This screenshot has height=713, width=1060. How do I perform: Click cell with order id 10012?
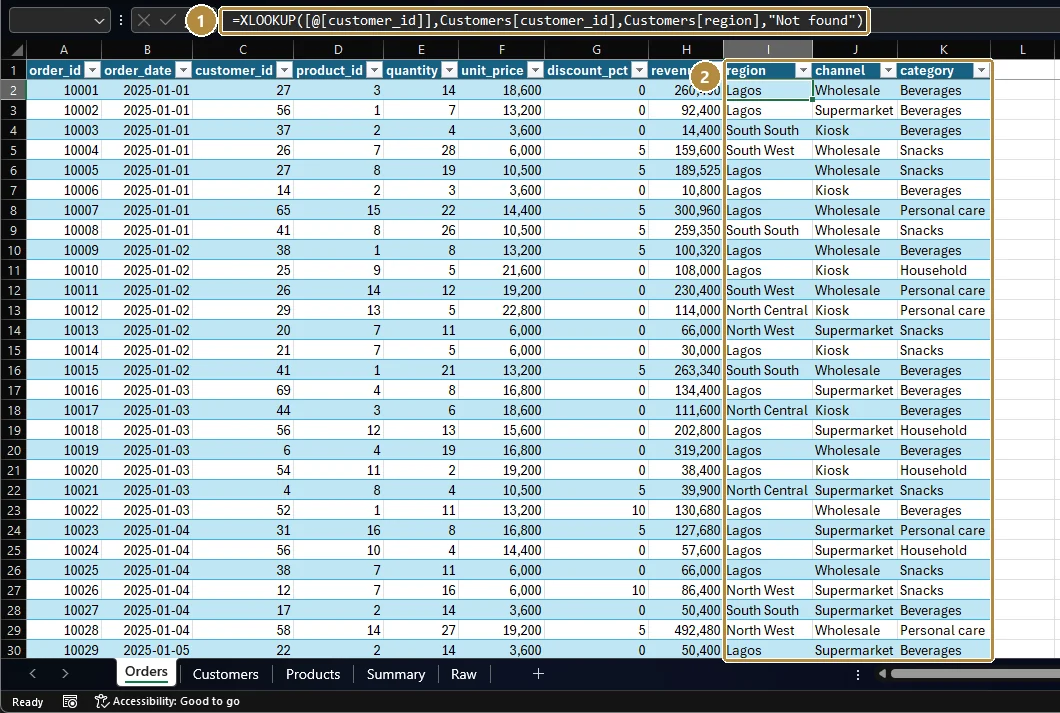(x=64, y=310)
